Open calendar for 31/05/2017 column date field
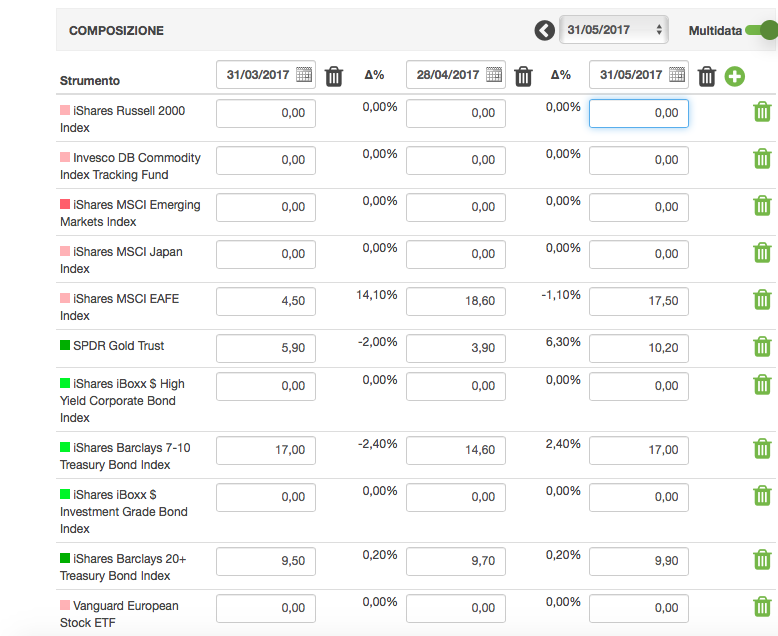This screenshot has width=778, height=636. (x=677, y=74)
